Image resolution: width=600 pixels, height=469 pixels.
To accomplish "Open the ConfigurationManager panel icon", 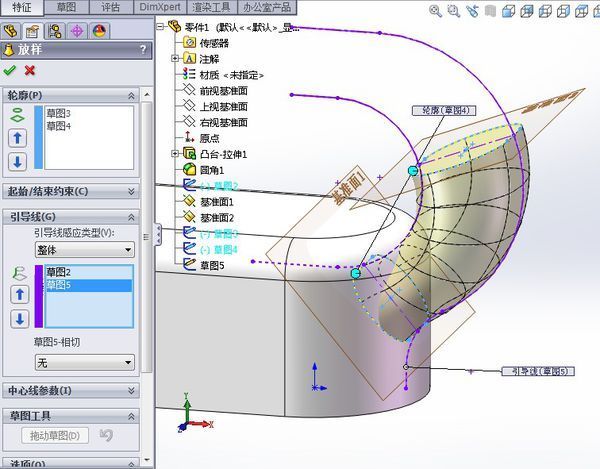I will coord(55,31).
